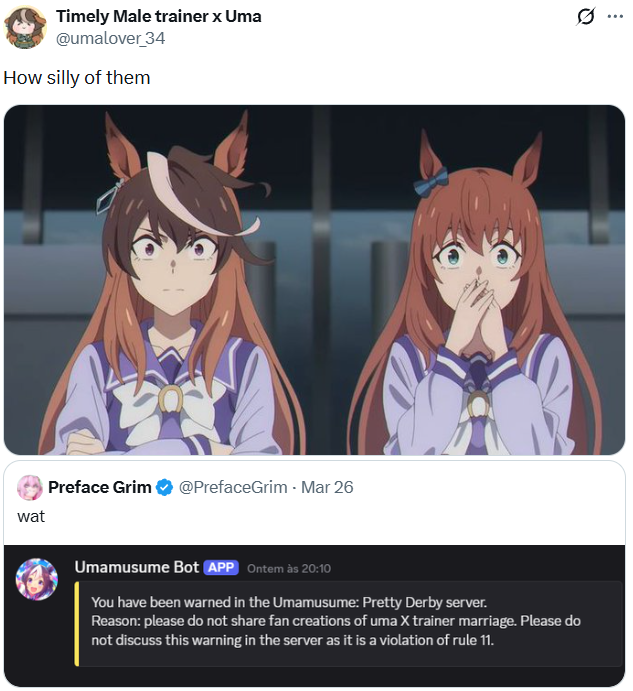Open the three-dot more options menu
Image resolution: width=633 pixels, height=691 pixels.
point(615,17)
